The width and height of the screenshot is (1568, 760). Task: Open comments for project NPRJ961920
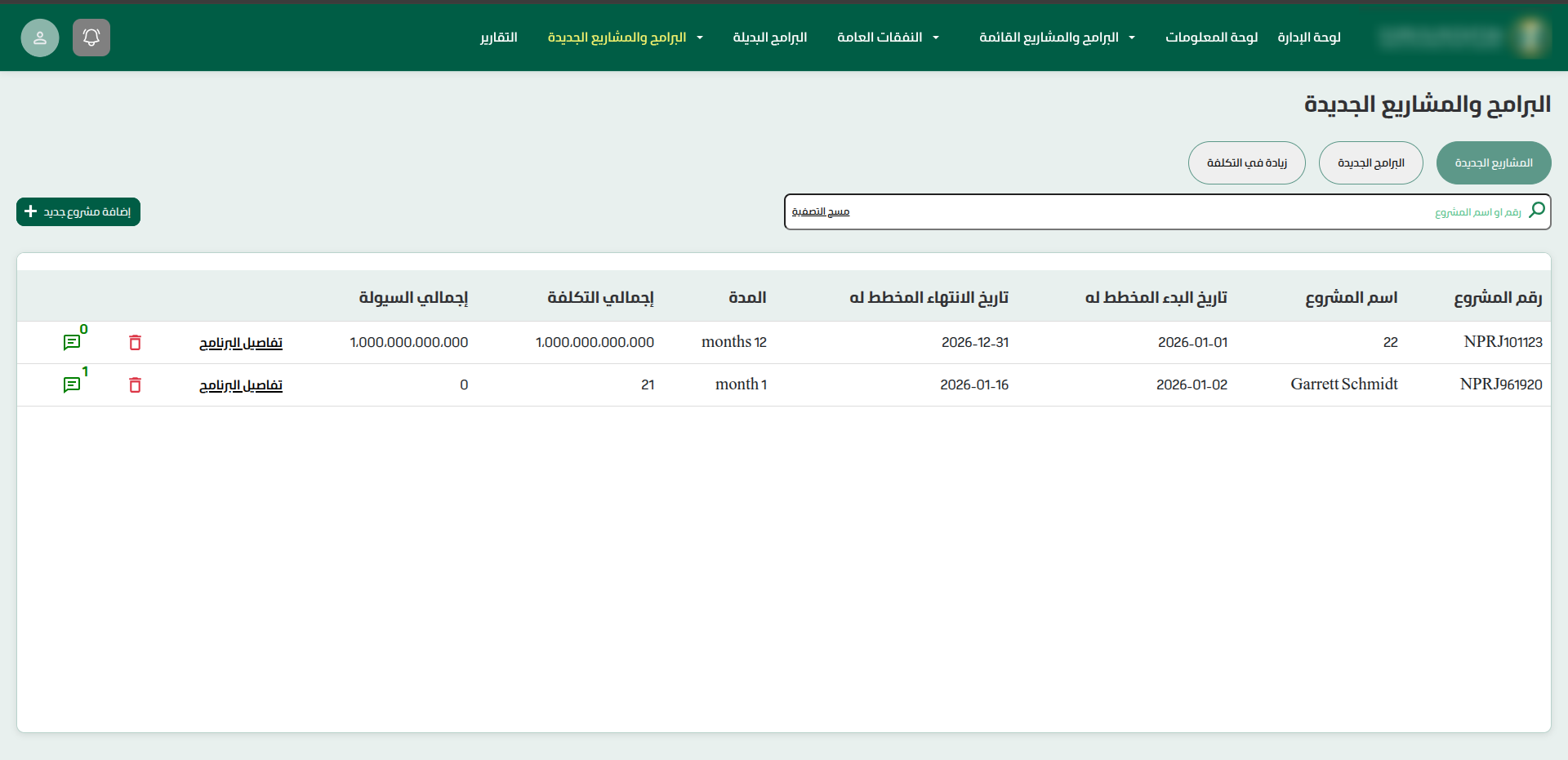tap(72, 385)
